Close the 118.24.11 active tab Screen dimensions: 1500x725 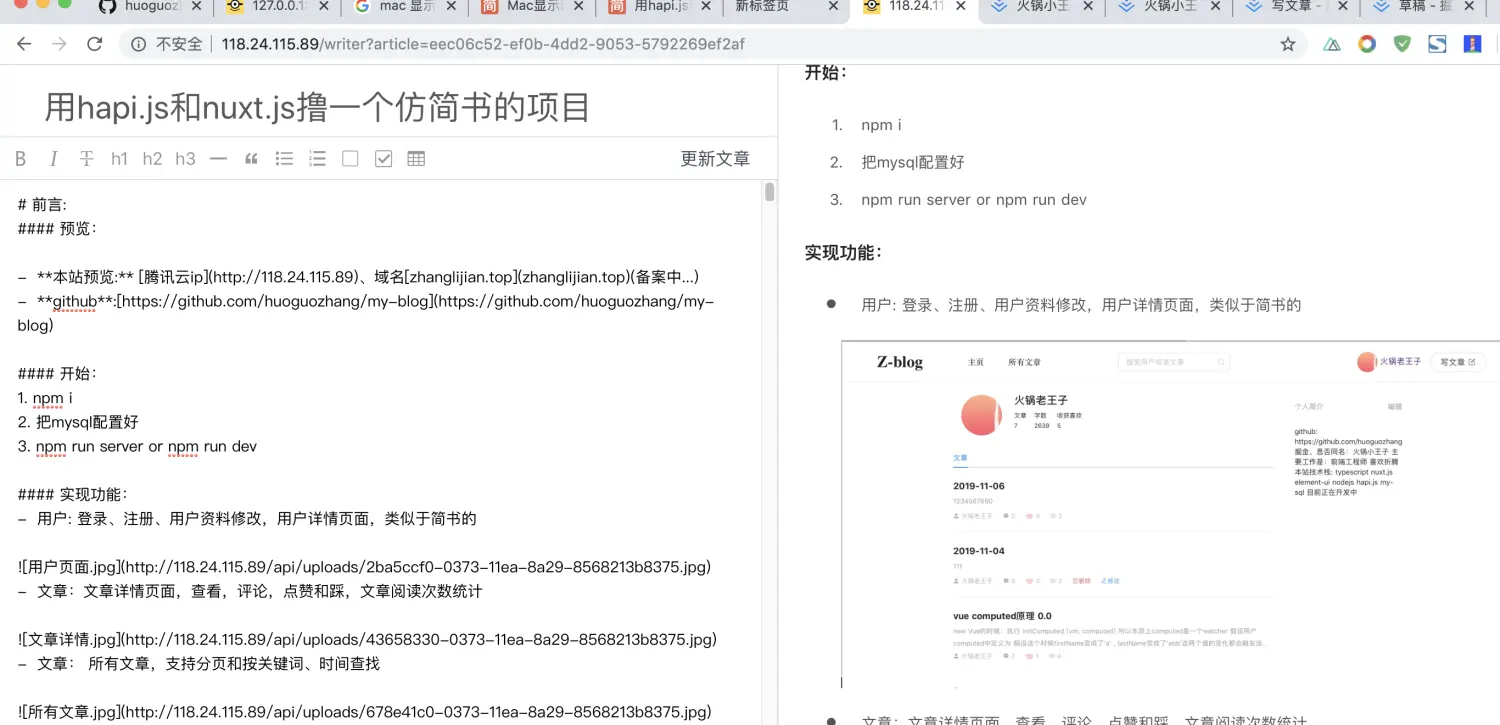click(x=960, y=7)
